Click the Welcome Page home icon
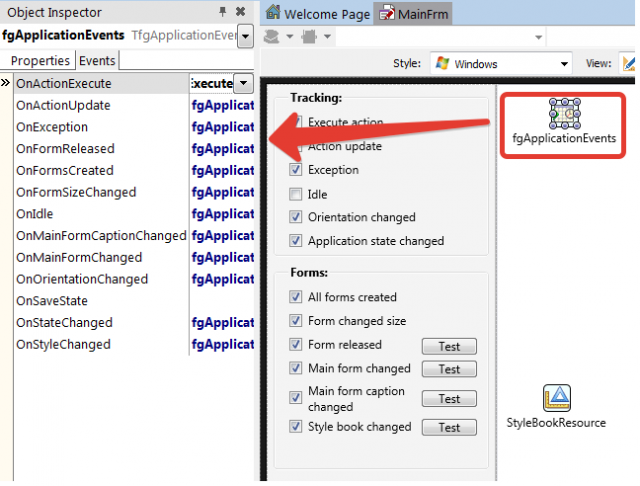This screenshot has width=640, height=486. point(273,13)
